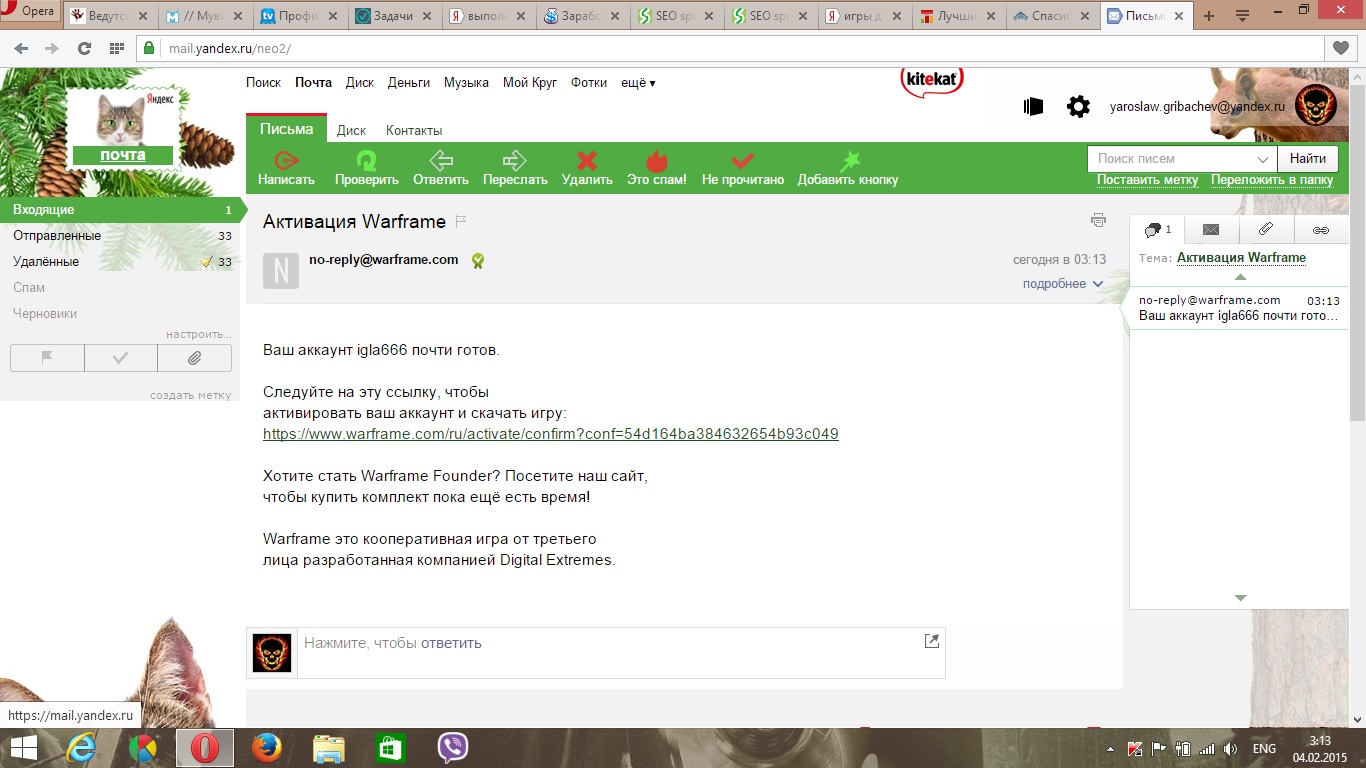
Task: Open Firefox from the taskbar
Action: [266, 748]
